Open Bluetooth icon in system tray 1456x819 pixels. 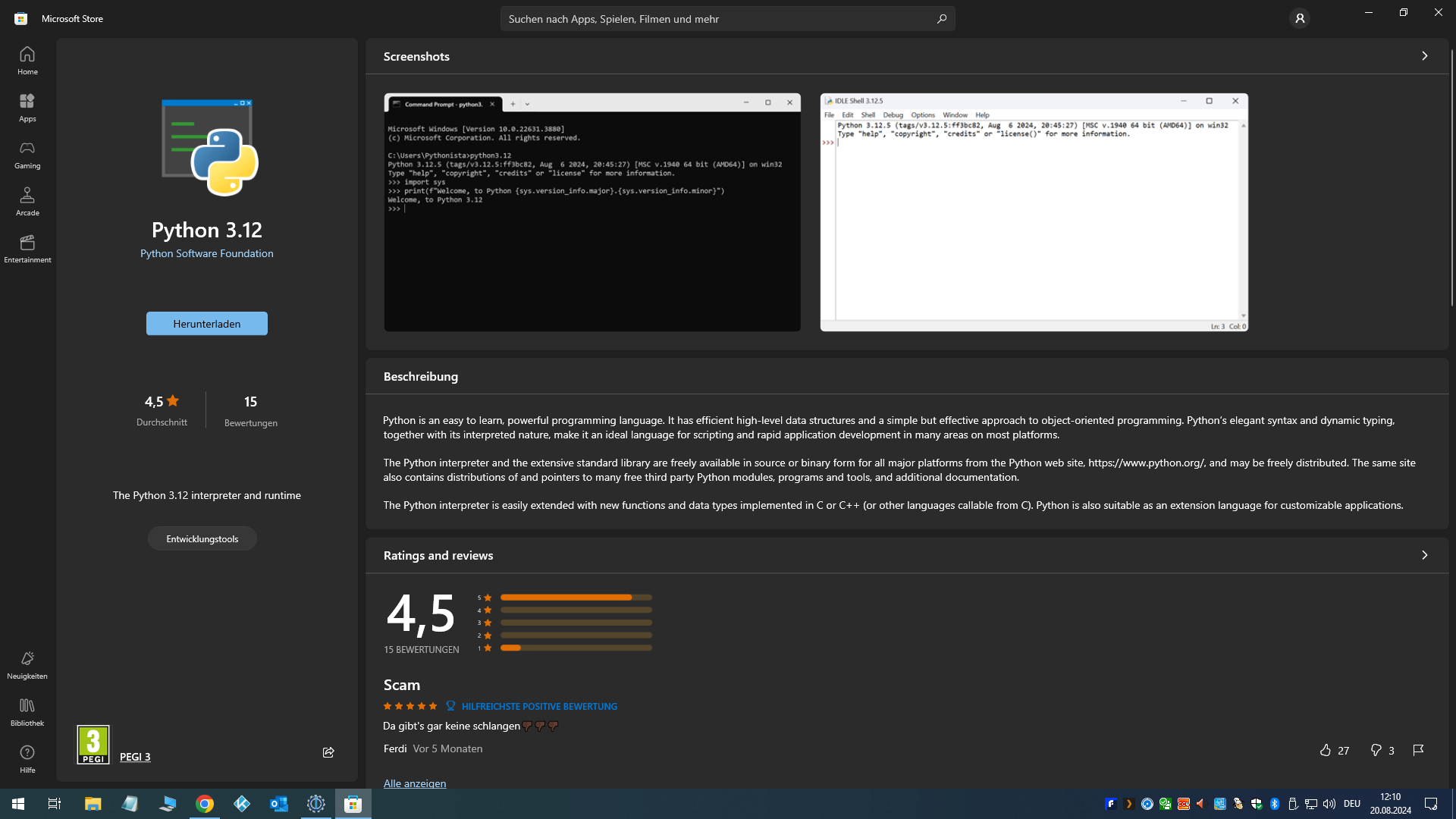(x=1275, y=804)
